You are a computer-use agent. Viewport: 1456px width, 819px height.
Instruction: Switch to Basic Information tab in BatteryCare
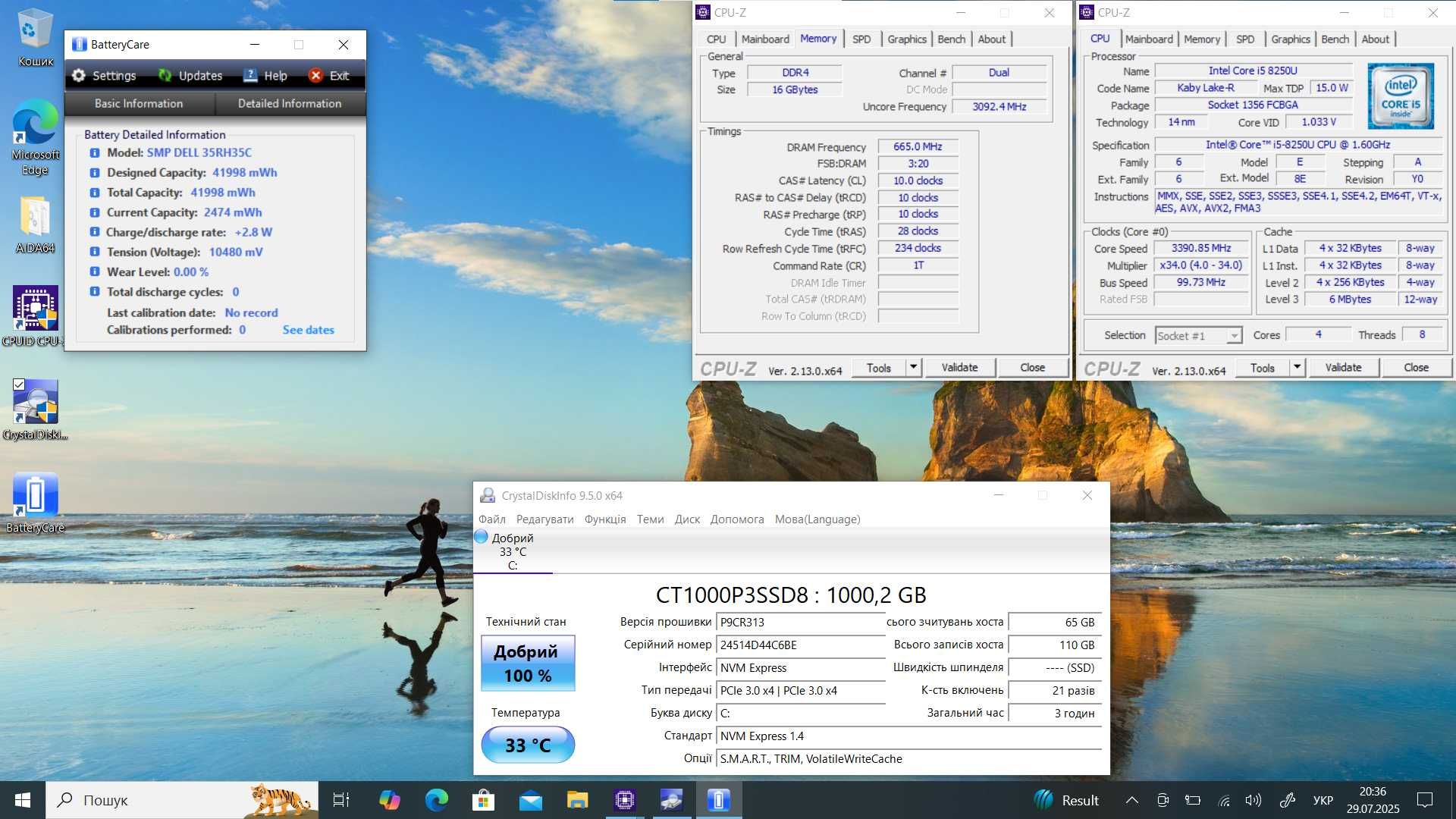pyautogui.click(x=139, y=103)
